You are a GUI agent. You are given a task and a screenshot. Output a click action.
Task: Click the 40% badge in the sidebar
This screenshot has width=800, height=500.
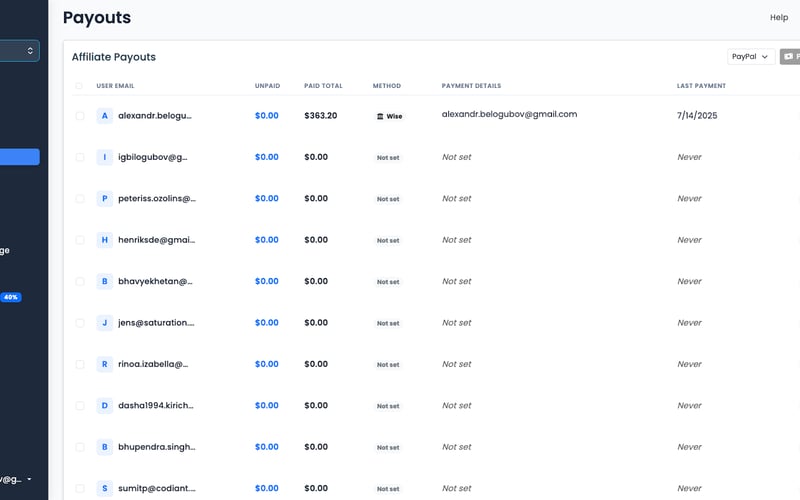11,297
